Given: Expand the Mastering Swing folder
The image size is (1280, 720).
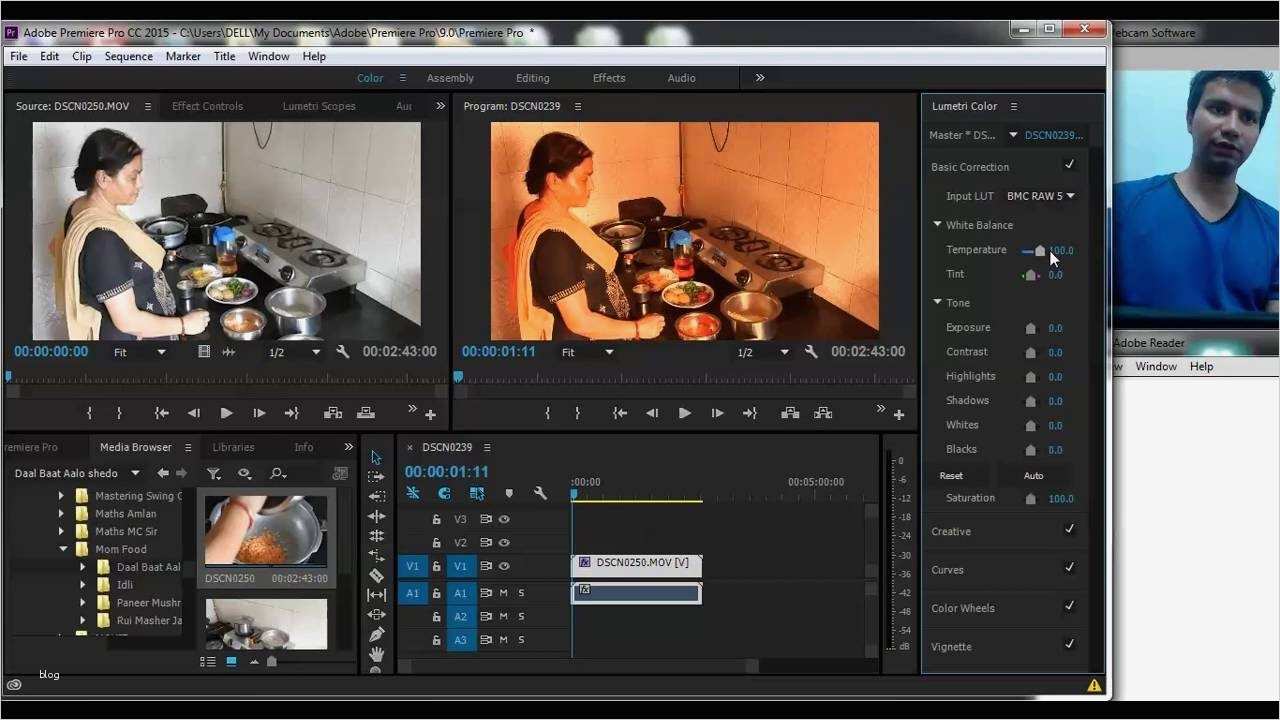Looking at the screenshot, I should 61,496.
